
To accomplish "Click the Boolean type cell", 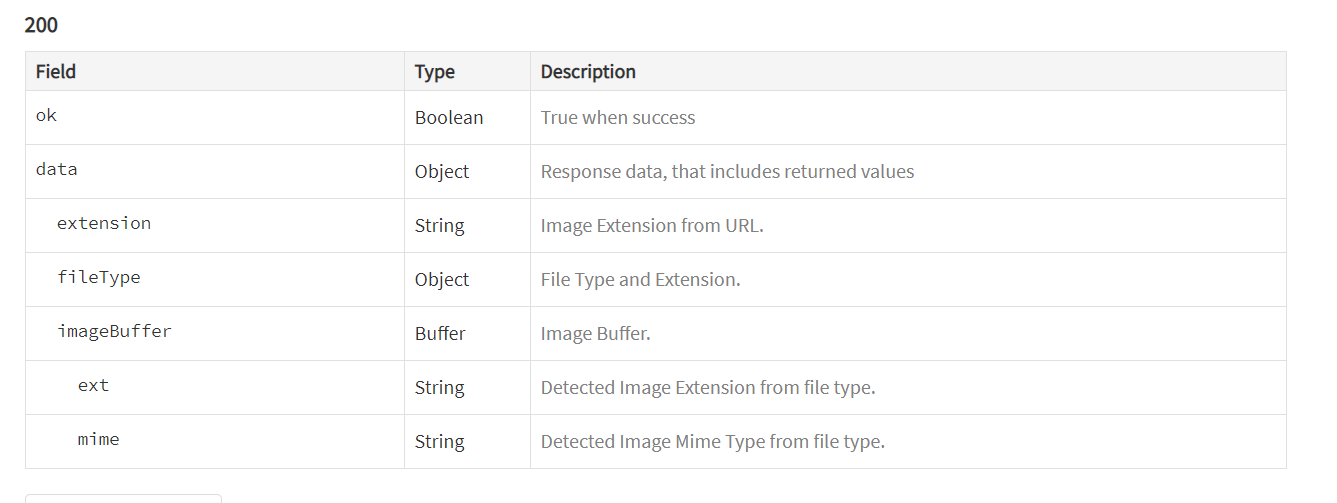I will point(449,117).
